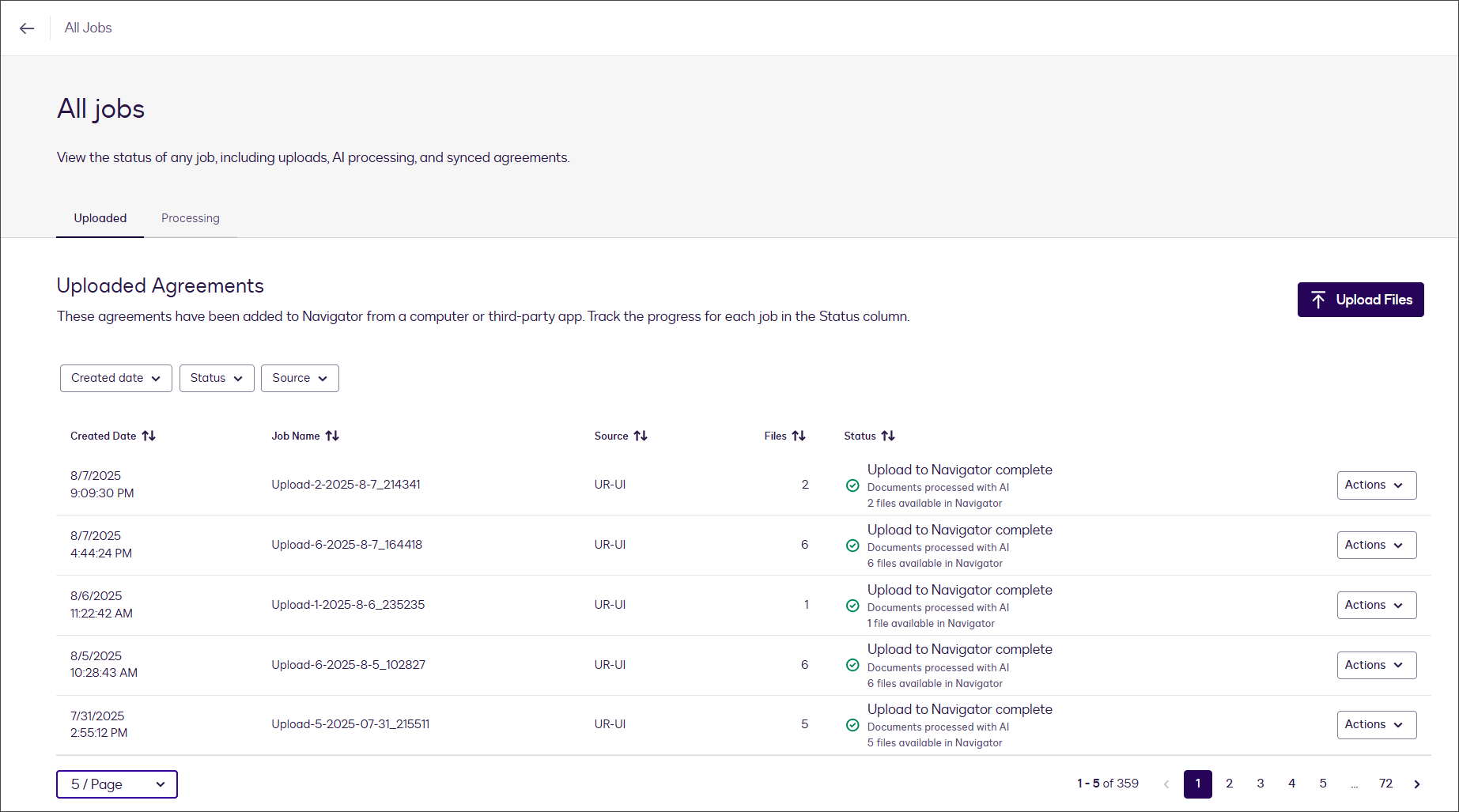Click the green checkmark for Upload-2-2025-8-7_214341

click(852, 485)
